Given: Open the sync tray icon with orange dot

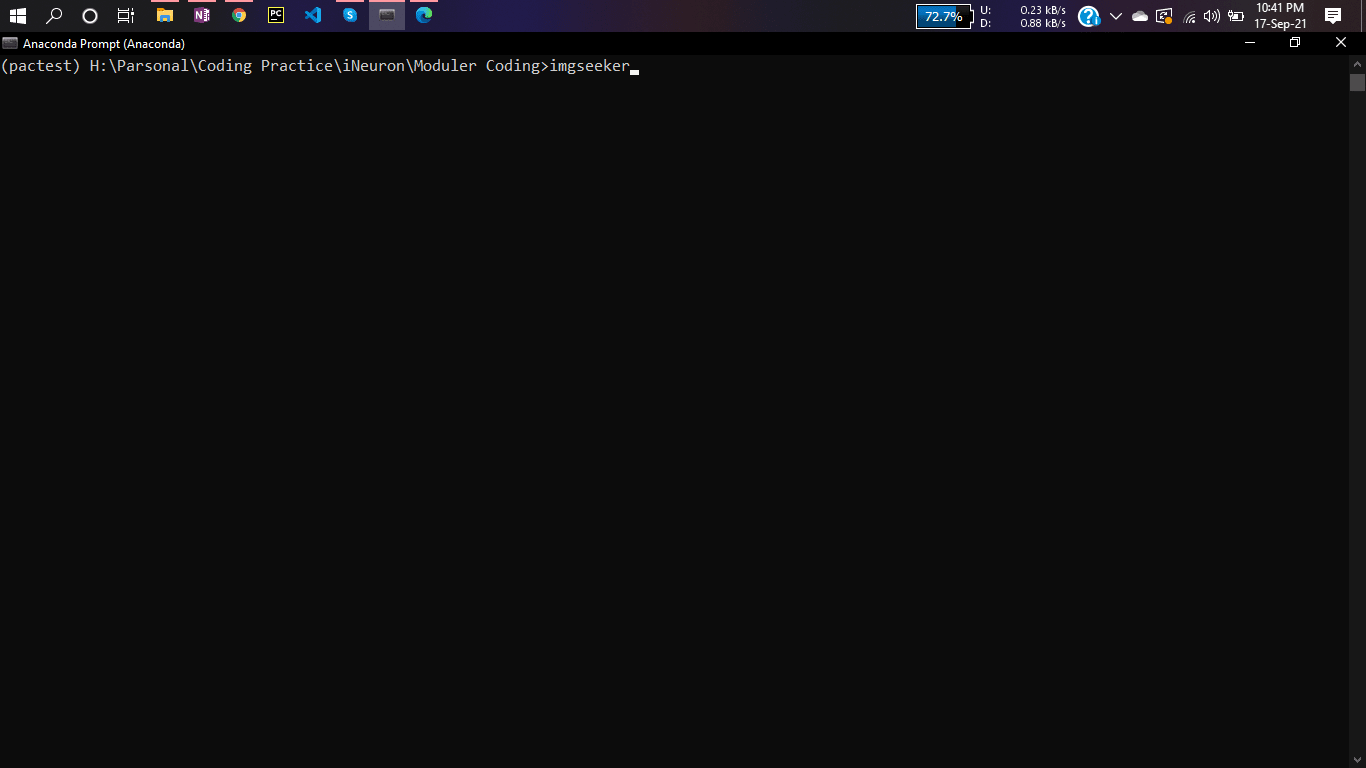Looking at the screenshot, I should pos(1164,16).
